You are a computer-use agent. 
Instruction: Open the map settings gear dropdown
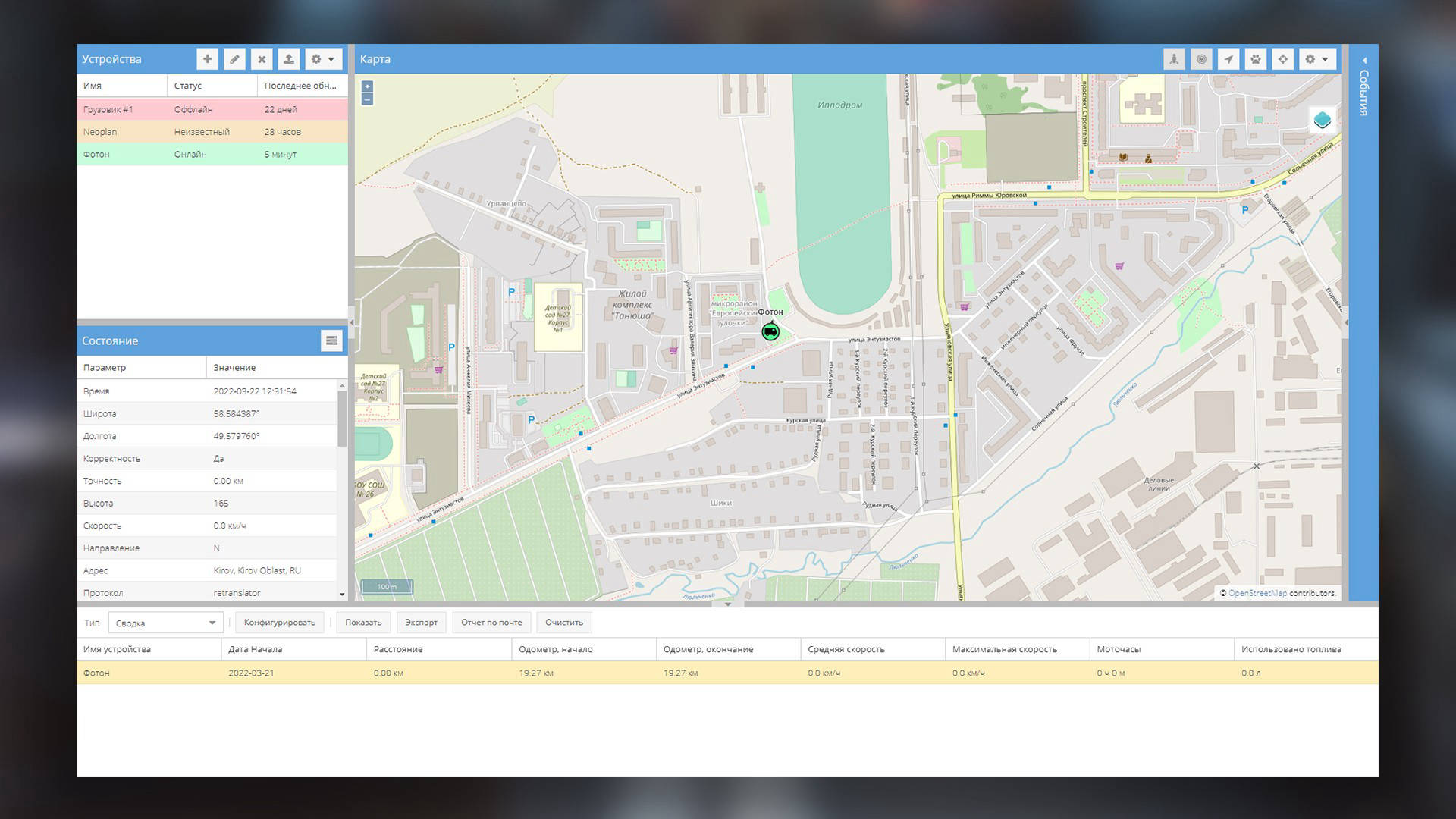click(x=1316, y=59)
